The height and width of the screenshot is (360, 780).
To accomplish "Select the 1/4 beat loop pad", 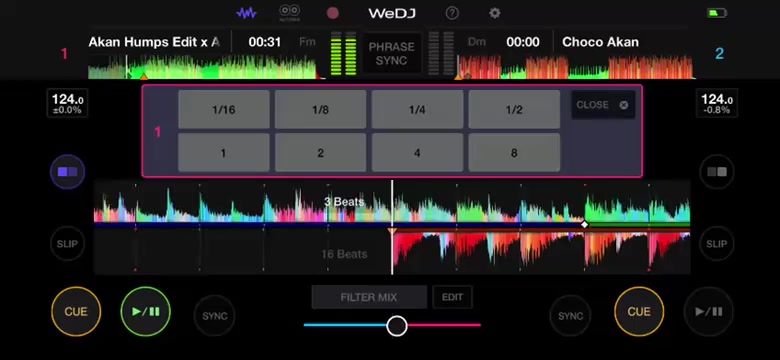I will [417, 109].
